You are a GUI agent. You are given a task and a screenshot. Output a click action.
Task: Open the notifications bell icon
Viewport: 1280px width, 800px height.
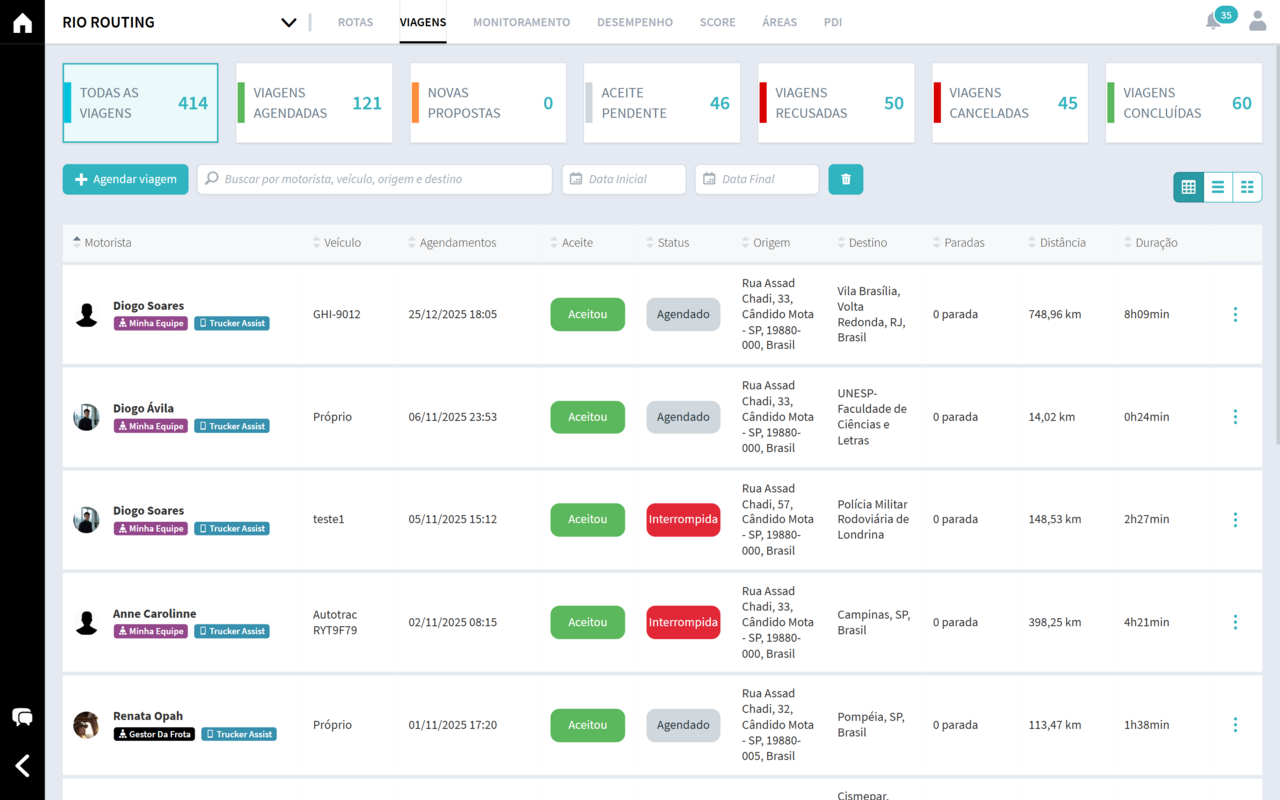click(x=1213, y=22)
